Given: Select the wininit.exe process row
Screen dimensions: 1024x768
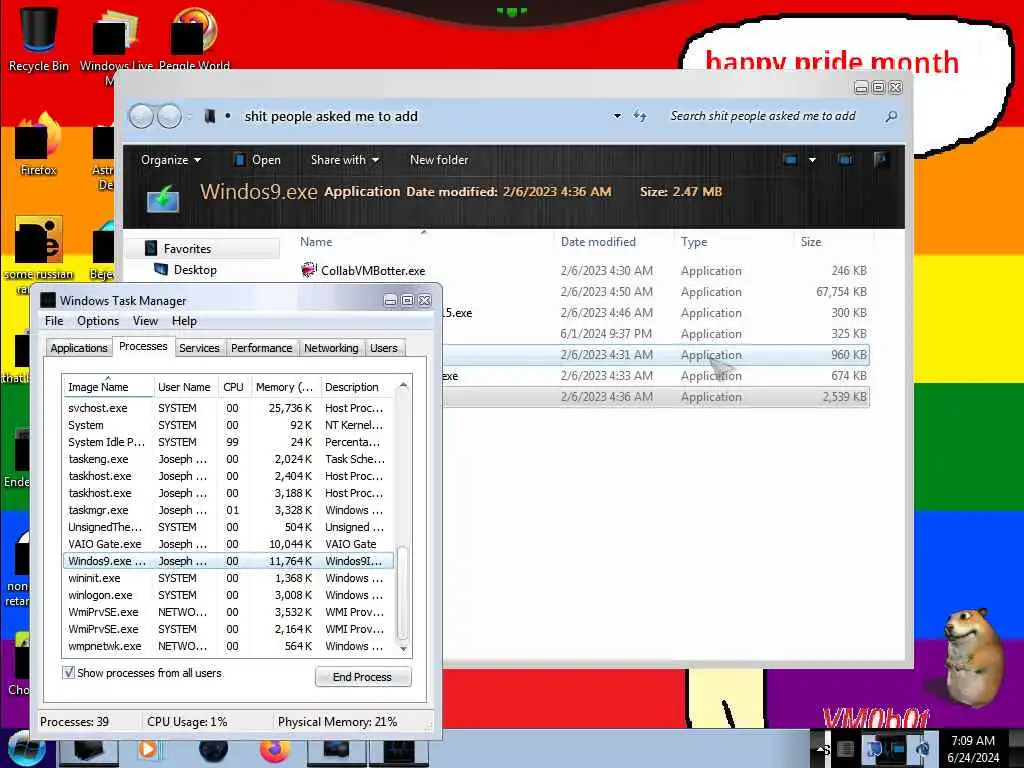Looking at the screenshot, I should 229,578.
